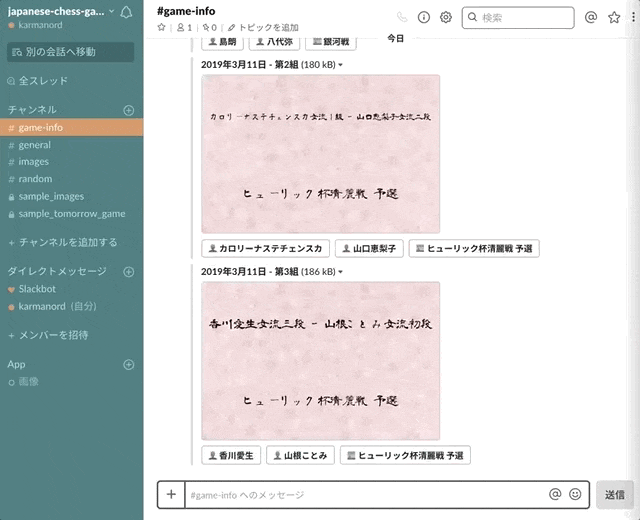Click the 検索 search field
Image resolution: width=640 pixels, height=520 pixels.
pos(518,18)
